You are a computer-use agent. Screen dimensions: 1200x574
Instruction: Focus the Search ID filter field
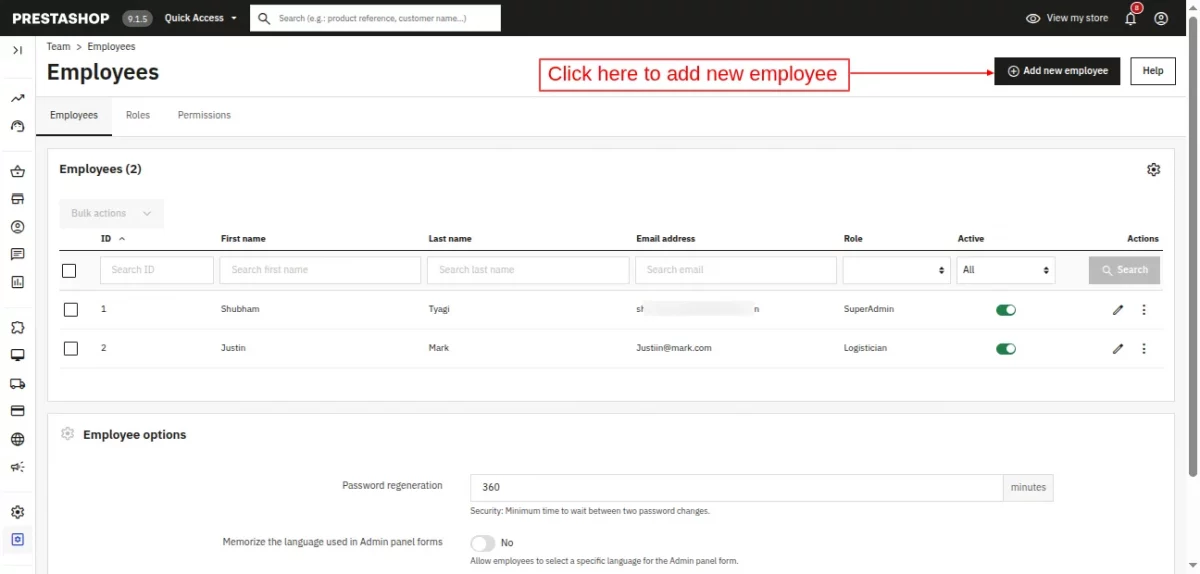coord(157,270)
